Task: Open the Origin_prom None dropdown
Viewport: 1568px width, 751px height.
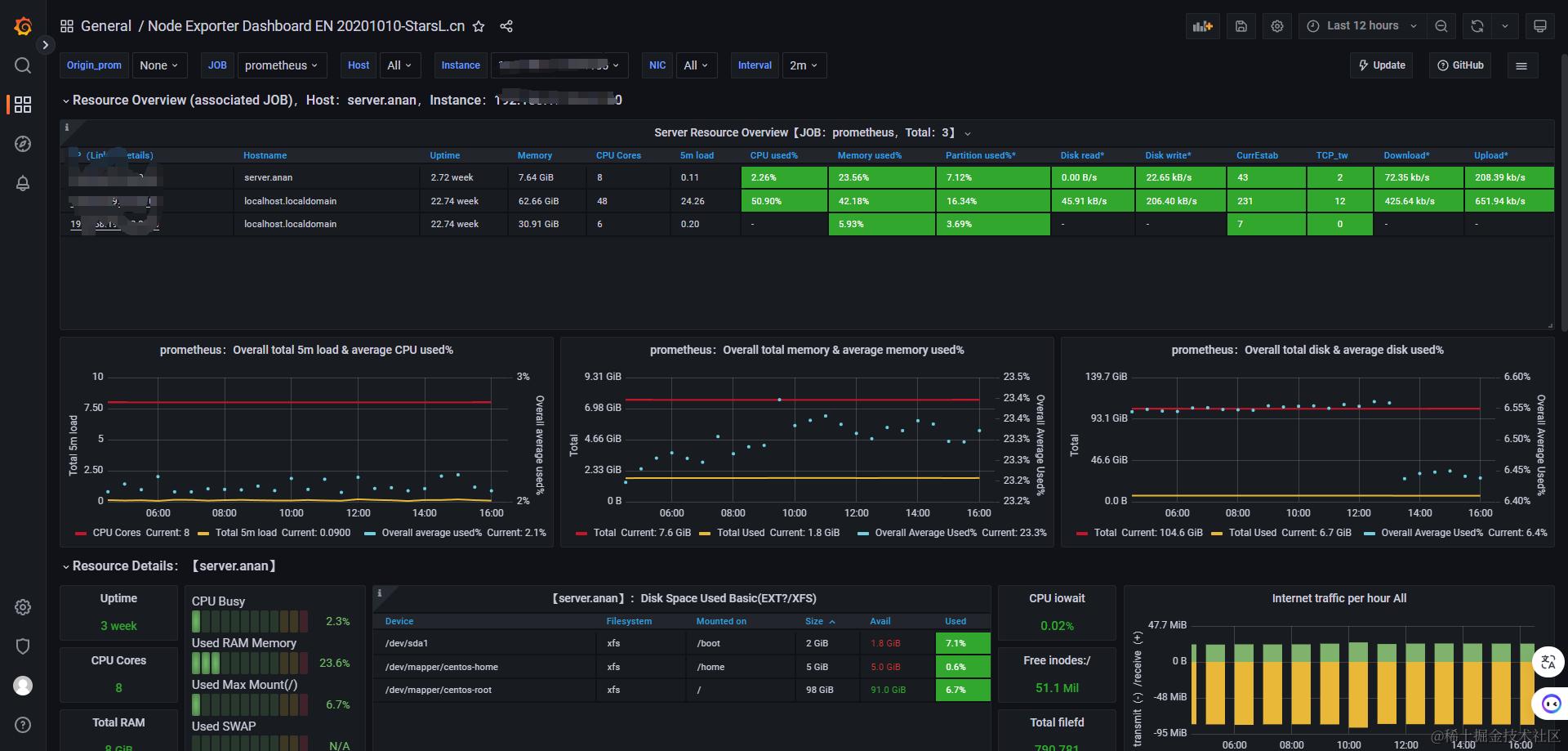Action: [159, 65]
